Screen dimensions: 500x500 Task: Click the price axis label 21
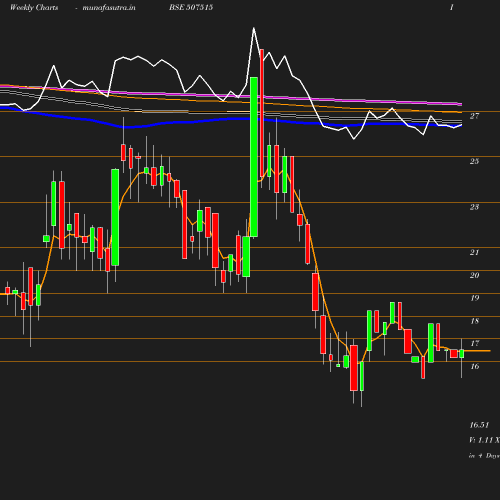coord(474,252)
